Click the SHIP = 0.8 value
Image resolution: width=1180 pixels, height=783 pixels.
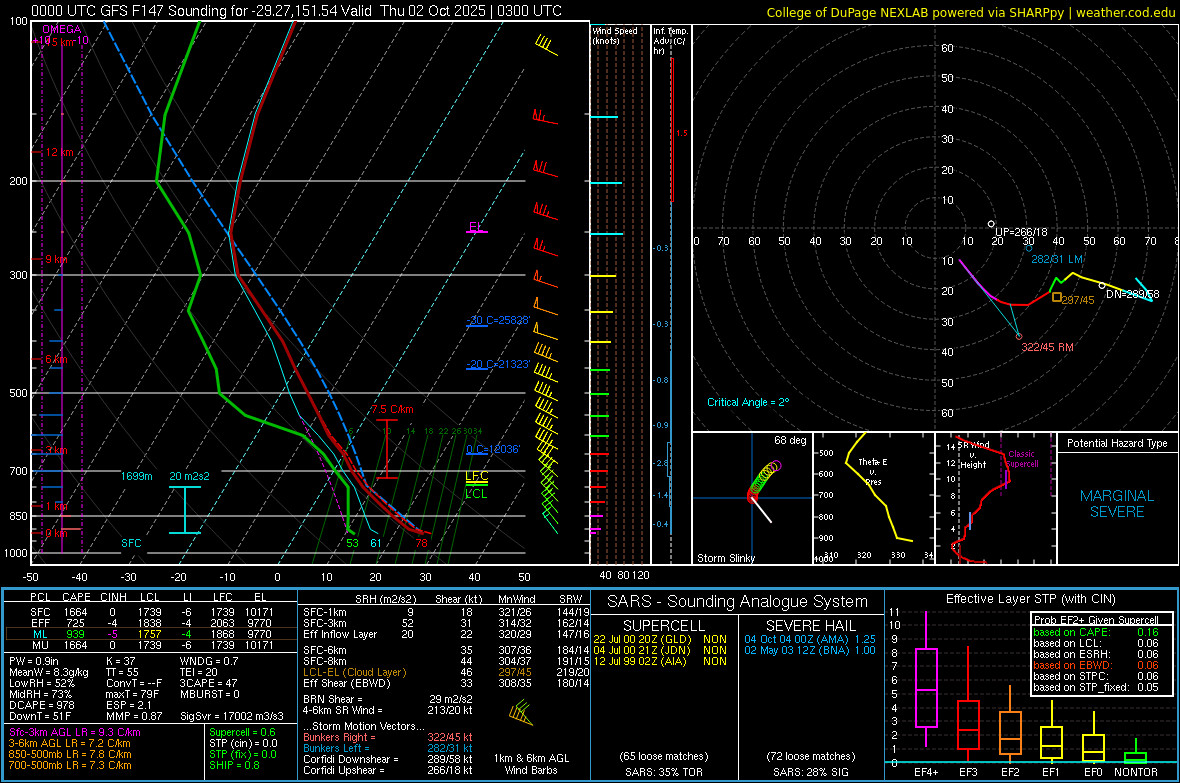tap(234, 765)
